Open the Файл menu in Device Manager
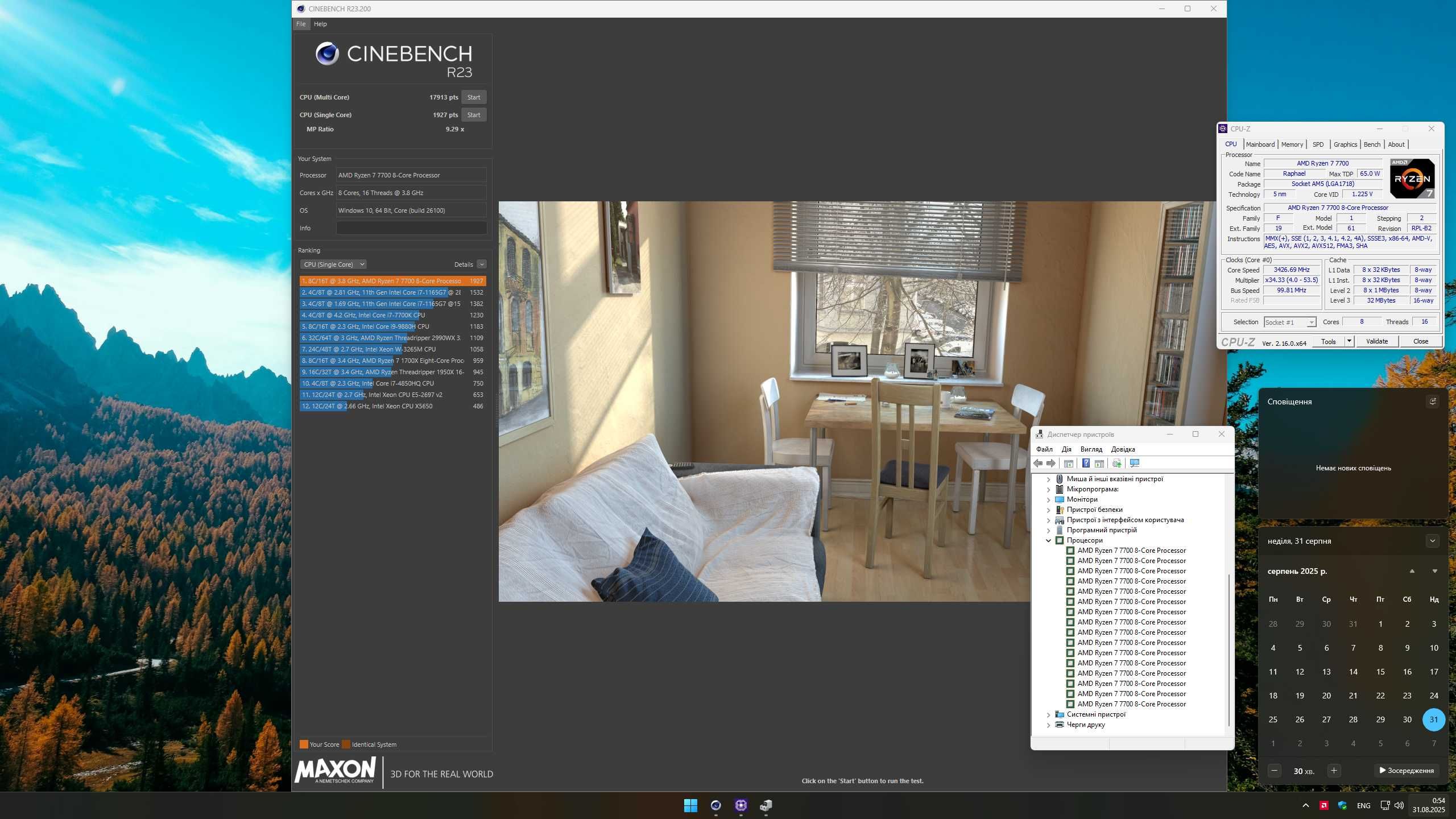Image resolution: width=1456 pixels, height=819 pixels. coord(1044,449)
